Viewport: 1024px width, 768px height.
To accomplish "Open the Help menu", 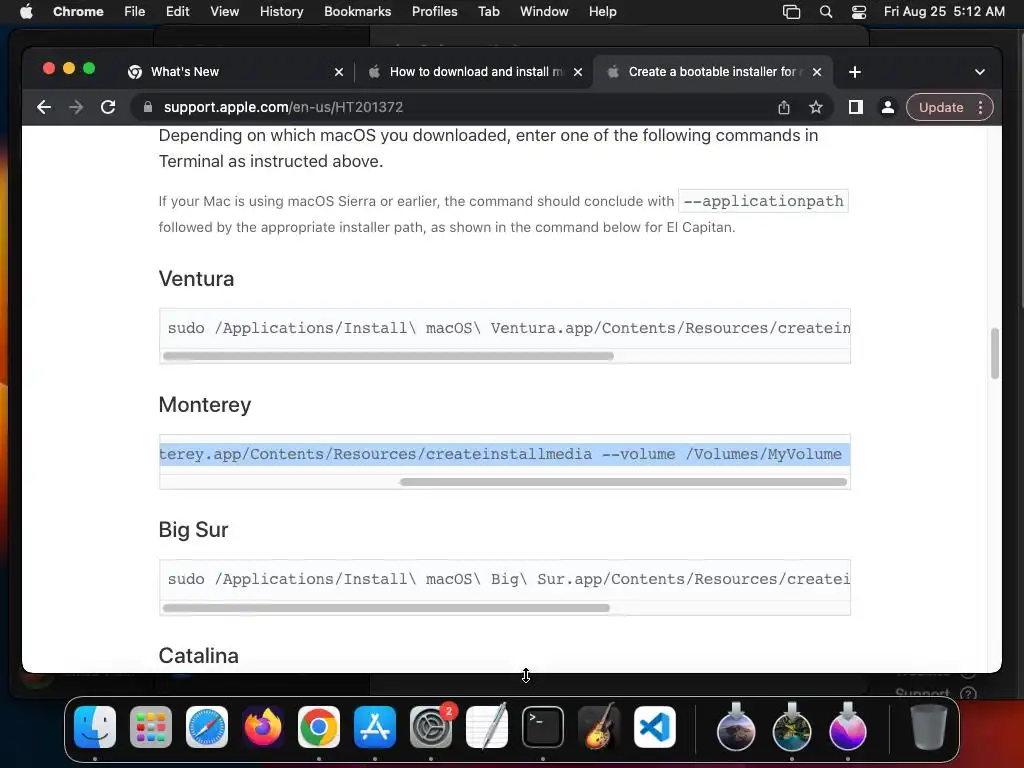I will [x=602, y=11].
